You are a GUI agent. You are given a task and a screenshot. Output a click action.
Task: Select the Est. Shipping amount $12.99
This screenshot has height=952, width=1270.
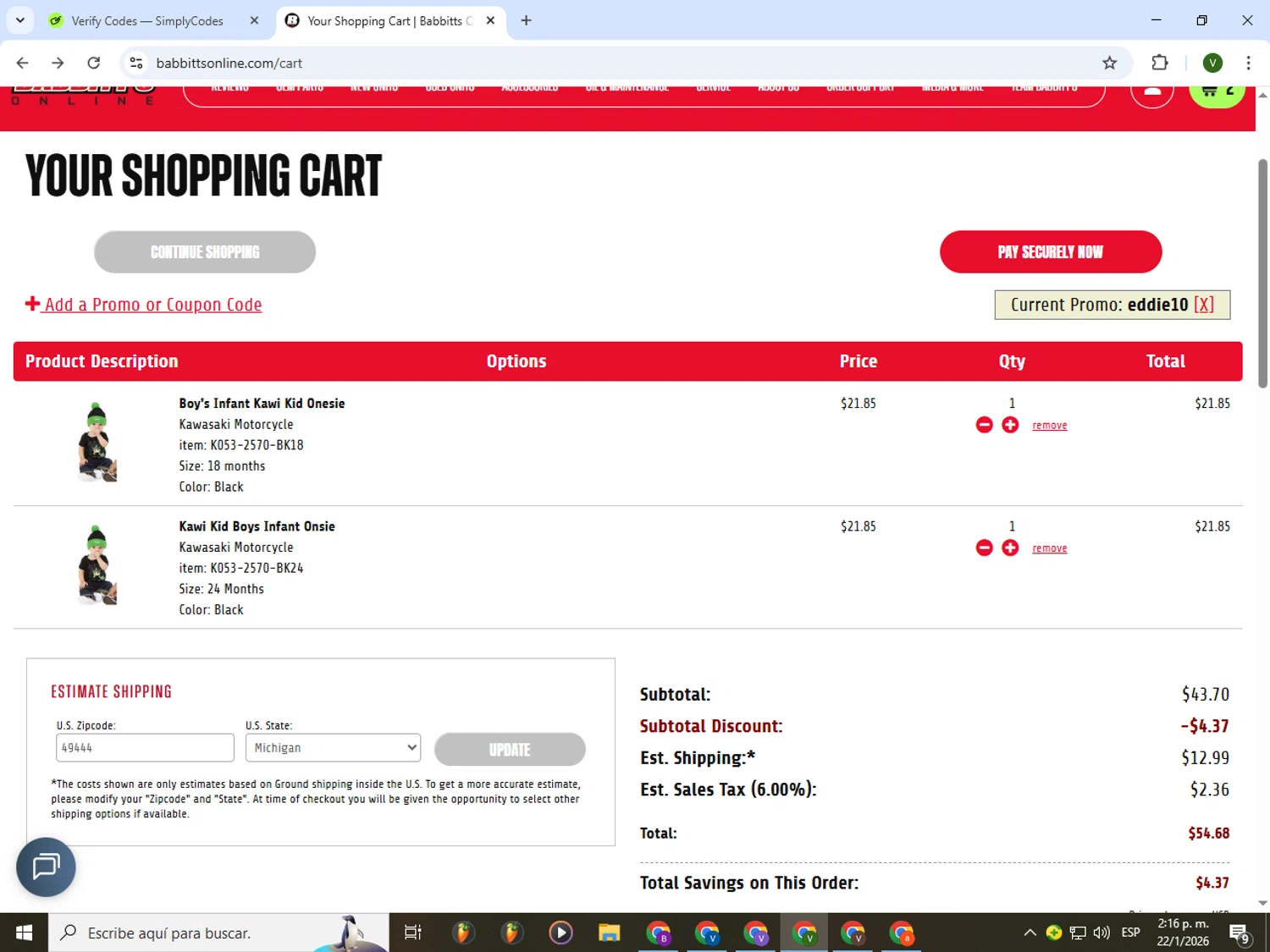tap(1206, 758)
